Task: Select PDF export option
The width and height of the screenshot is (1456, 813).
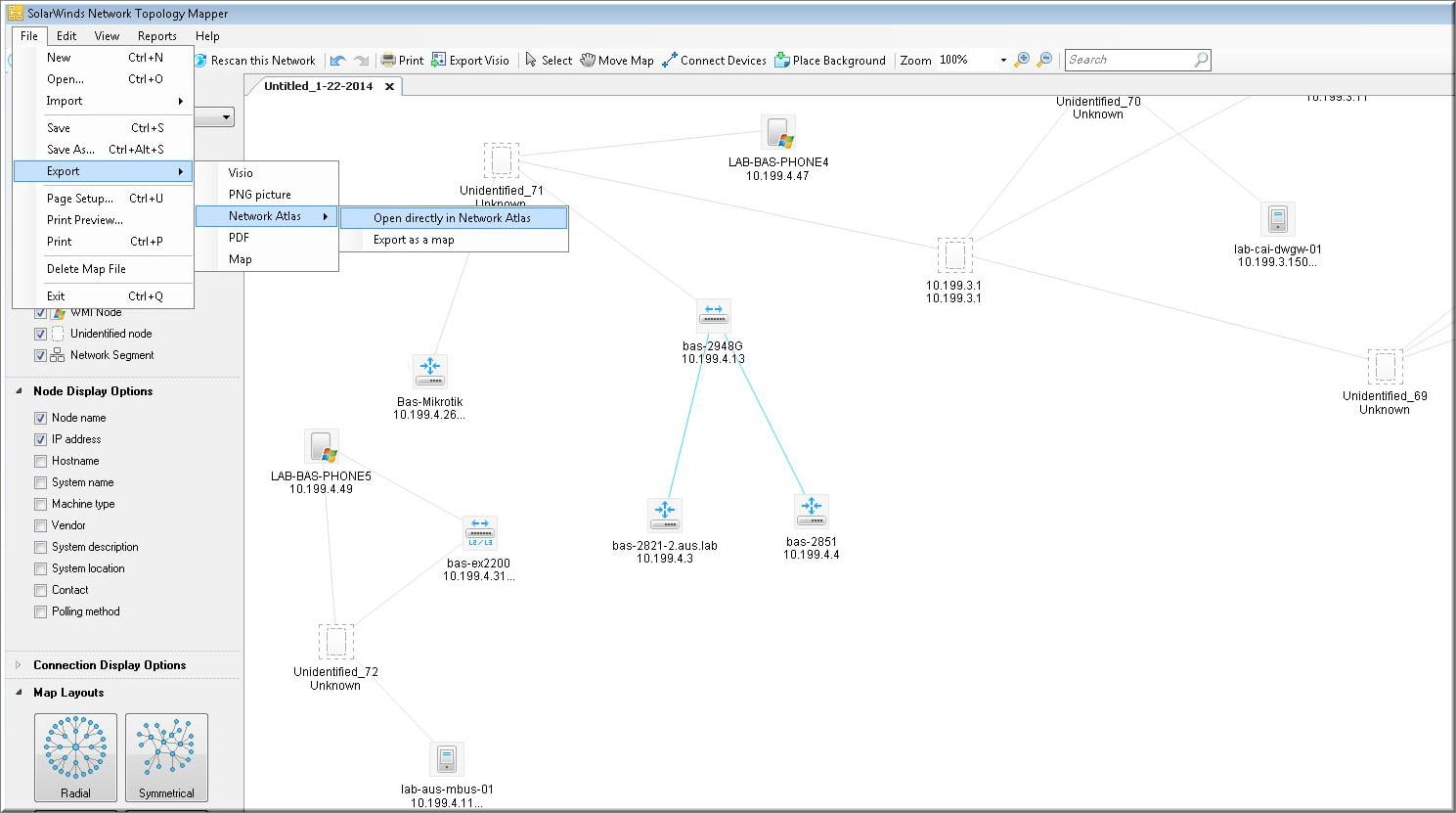Action: (x=267, y=238)
